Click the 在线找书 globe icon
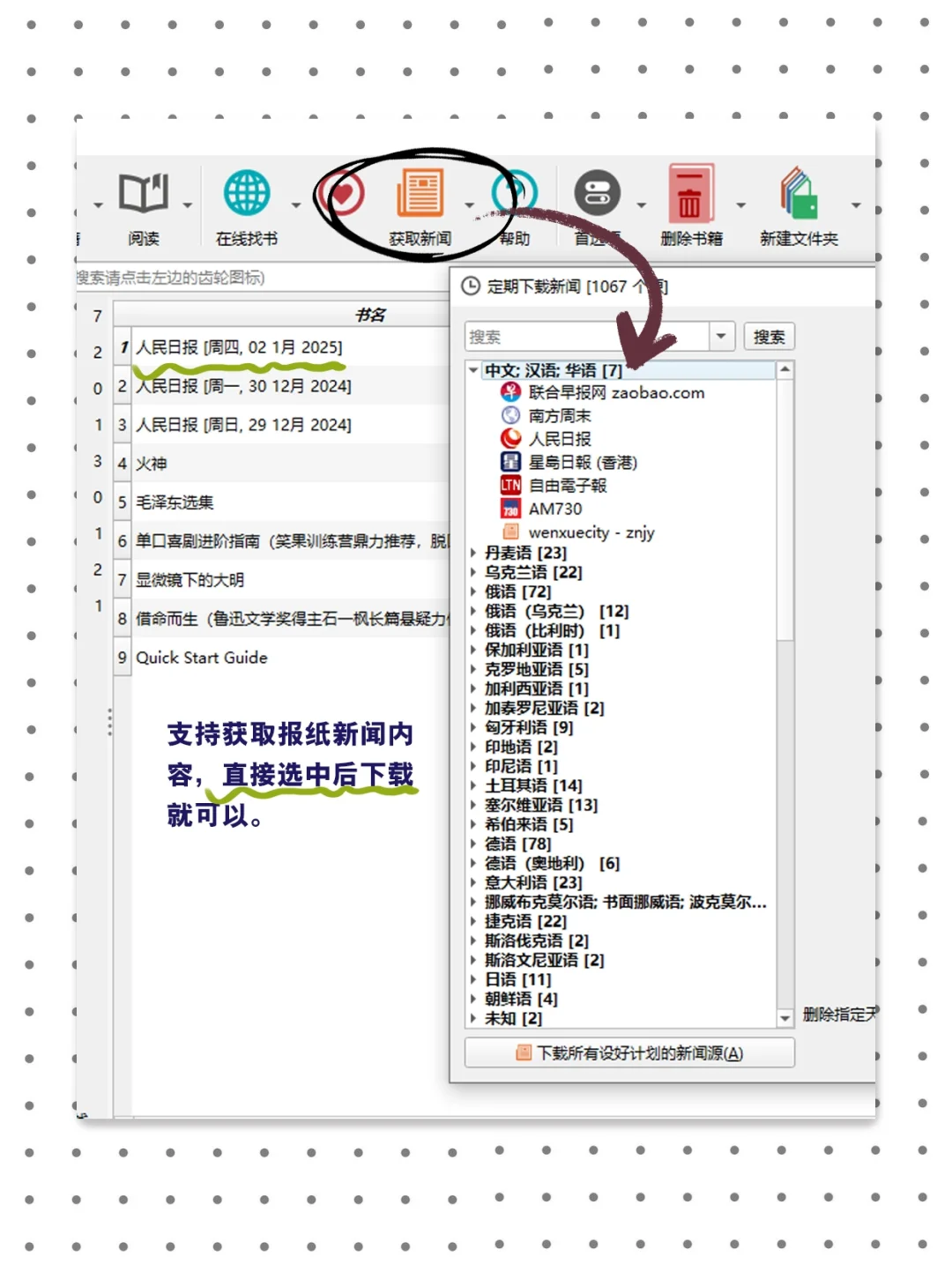 247,193
